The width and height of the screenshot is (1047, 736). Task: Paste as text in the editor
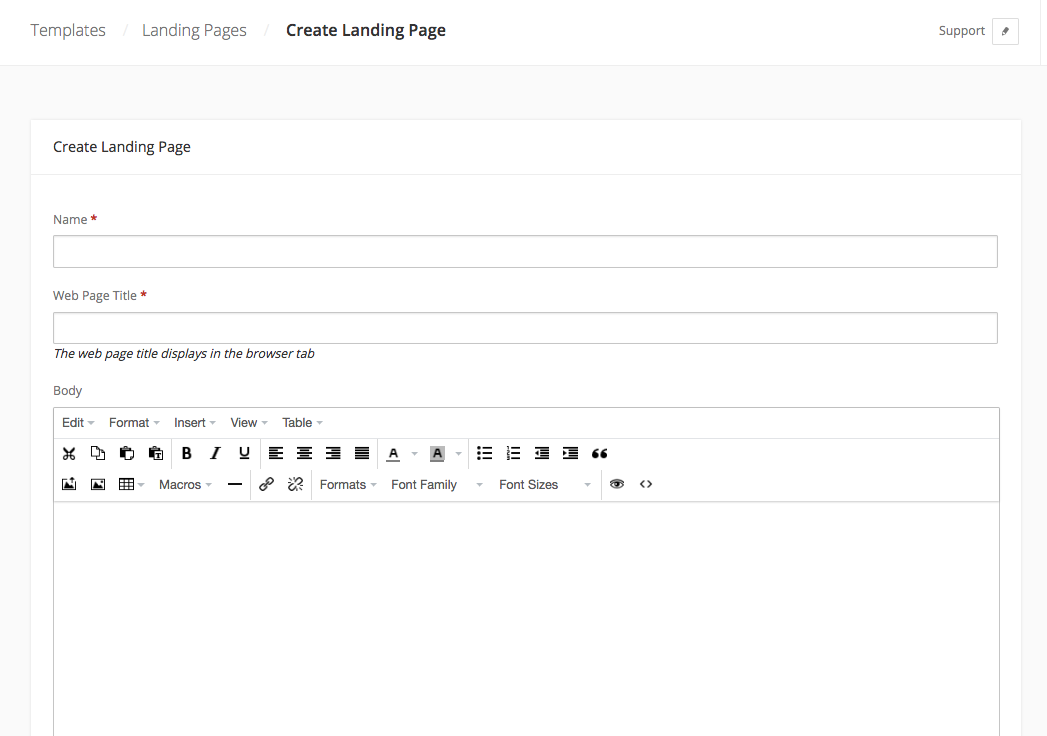click(155, 453)
